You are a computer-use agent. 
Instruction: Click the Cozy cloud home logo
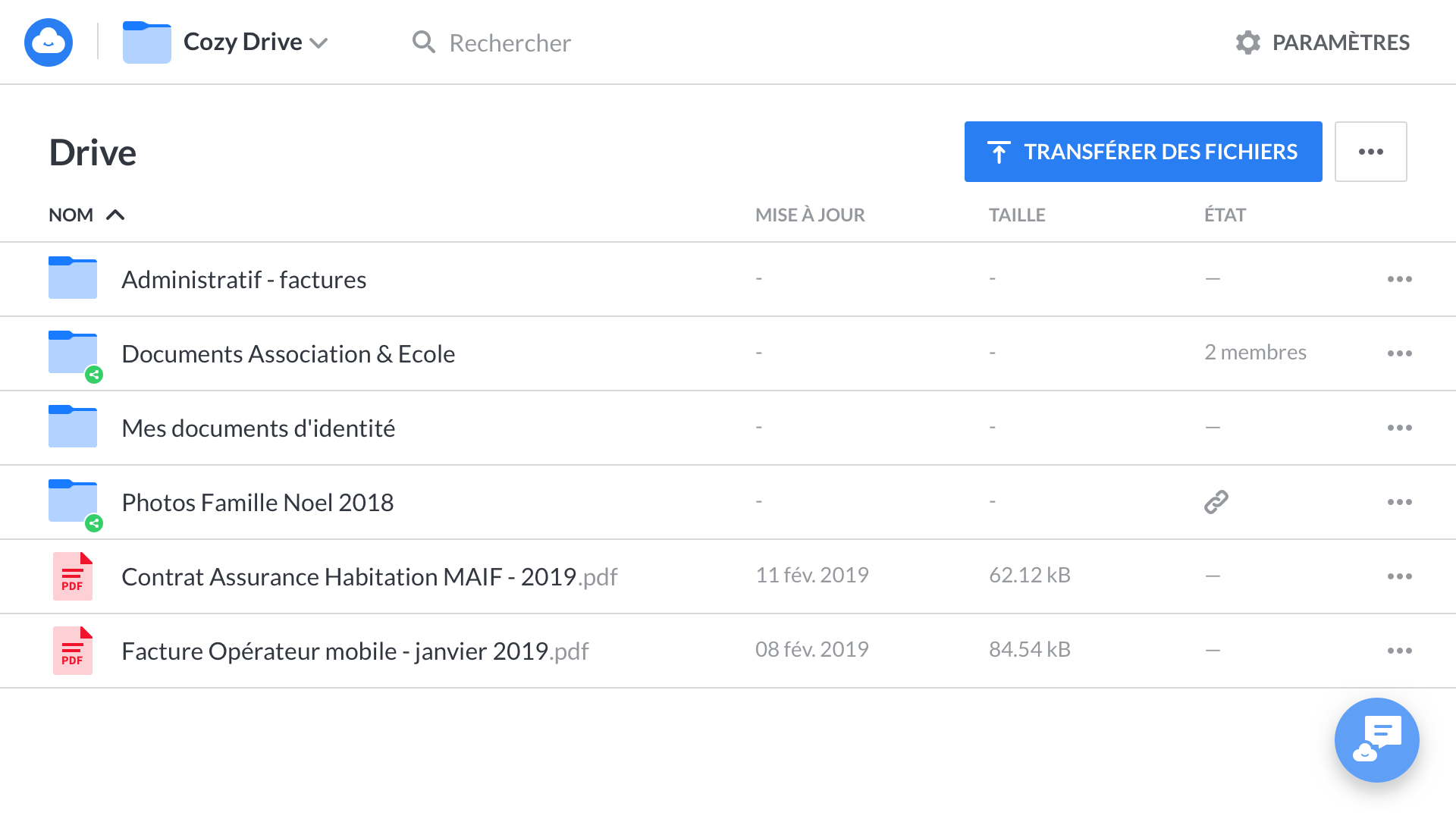[49, 42]
